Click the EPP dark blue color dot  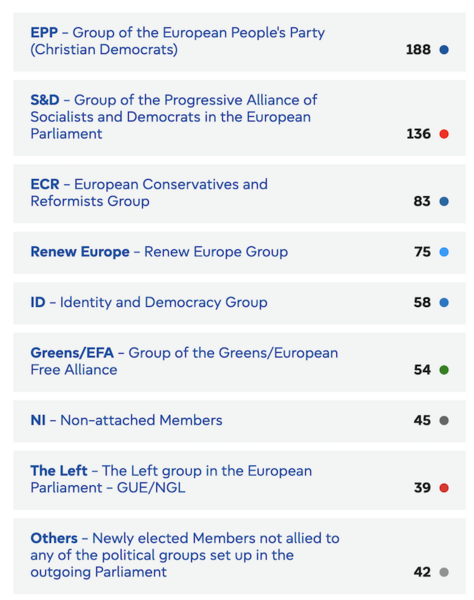click(444, 50)
